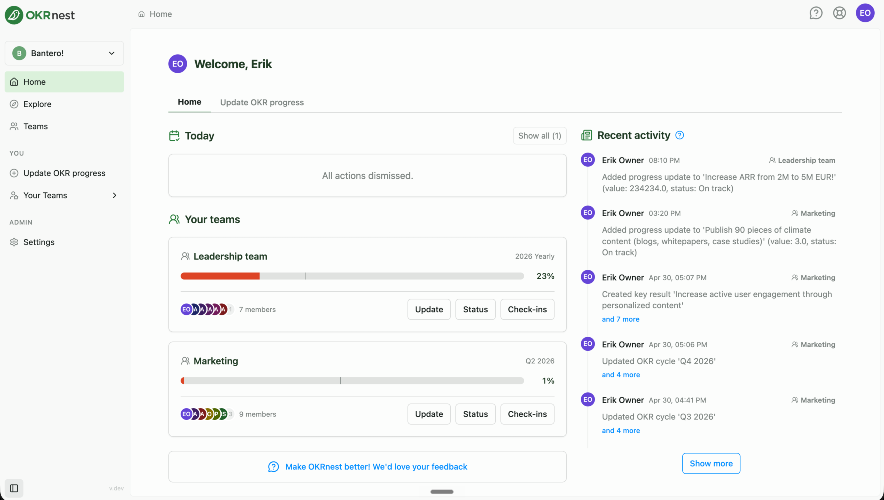Click 'Updated OKR cycle Q4 2026' text
884x500 pixels.
658,361
